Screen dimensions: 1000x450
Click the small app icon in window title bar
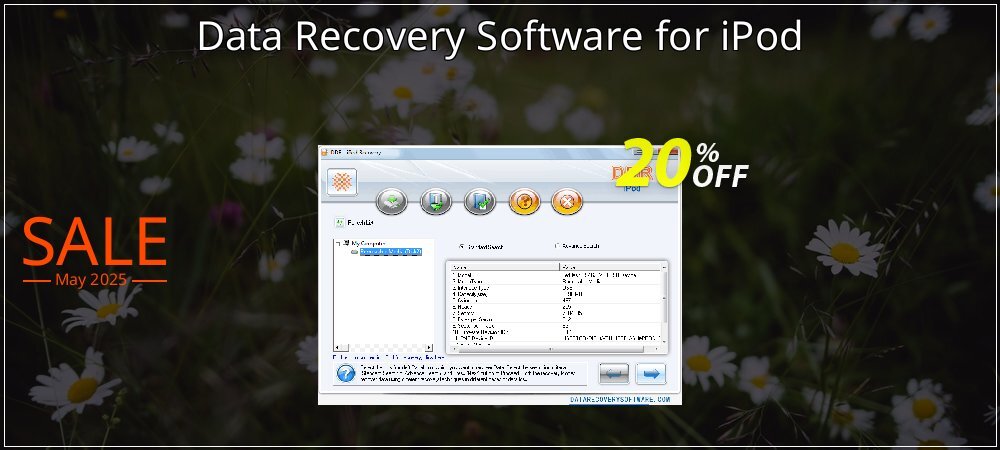pyautogui.click(x=324, y=152)
